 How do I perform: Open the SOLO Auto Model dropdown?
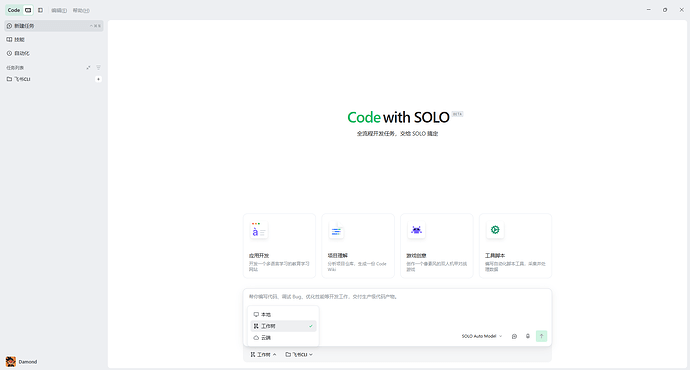[x=482, y=336]
